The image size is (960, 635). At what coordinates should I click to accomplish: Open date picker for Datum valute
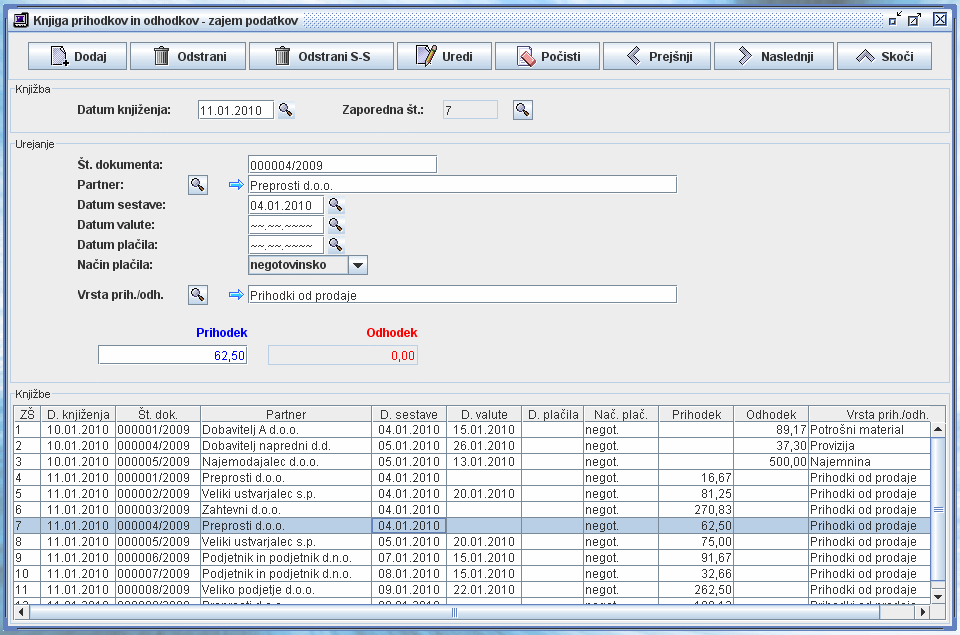[x=336, y=225]
